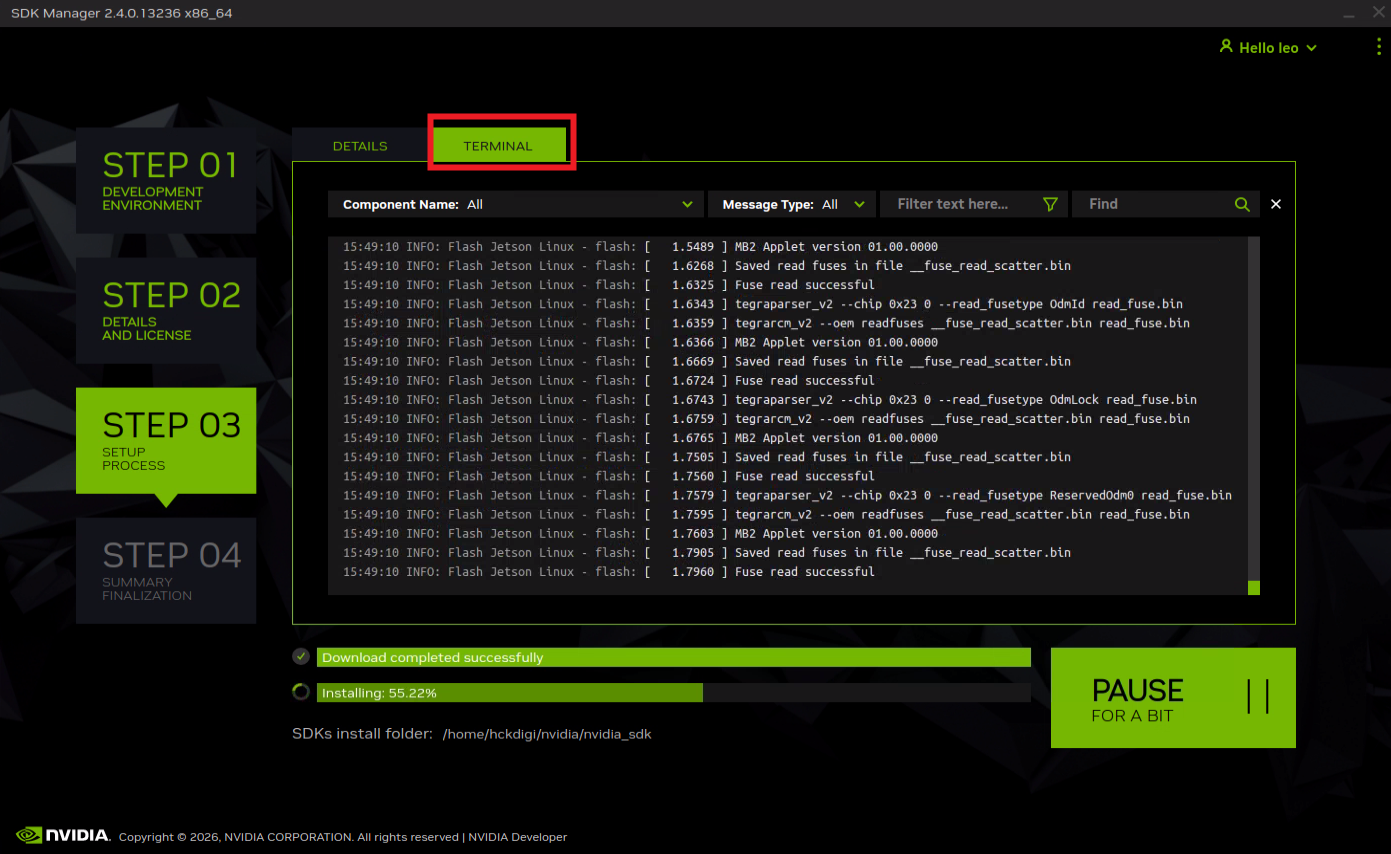This screenshot has height=854, width=1391.
Task: Go to STEP 02 Details and License
Action: coord(166,311)
